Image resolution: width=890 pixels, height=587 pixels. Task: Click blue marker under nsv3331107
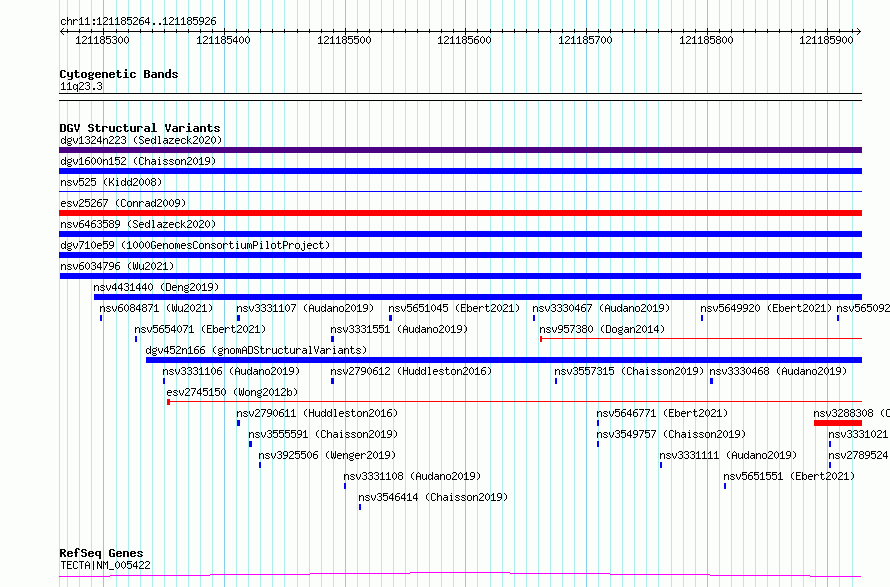(238, 318)
